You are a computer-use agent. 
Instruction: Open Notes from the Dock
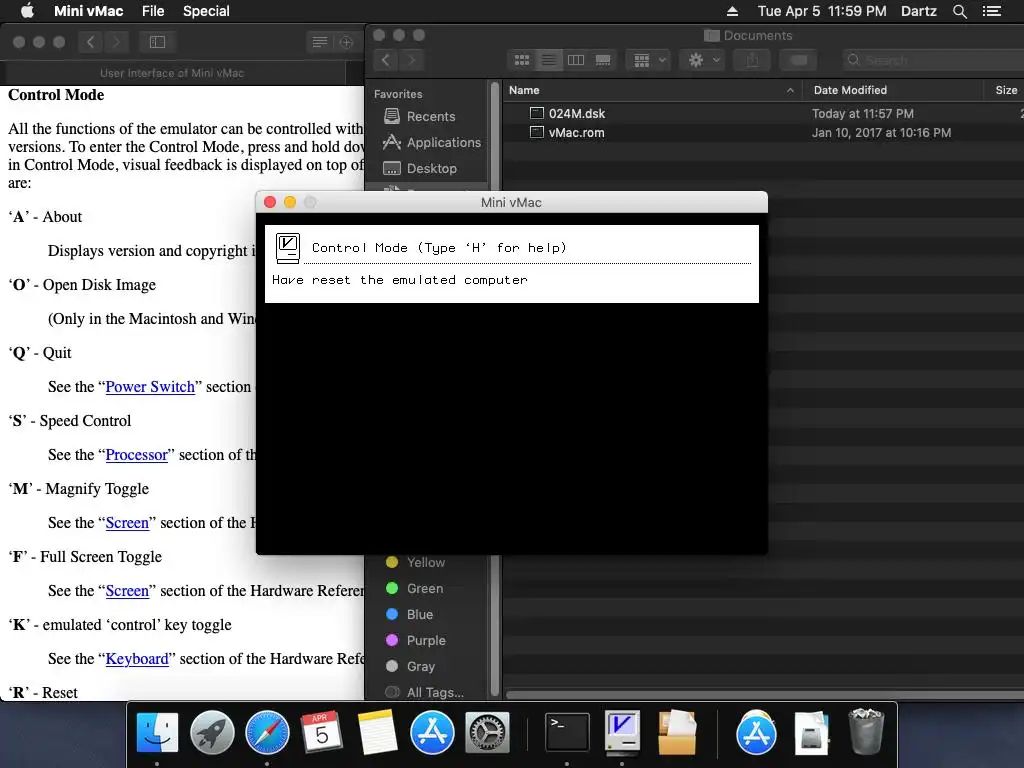(377, 733)
